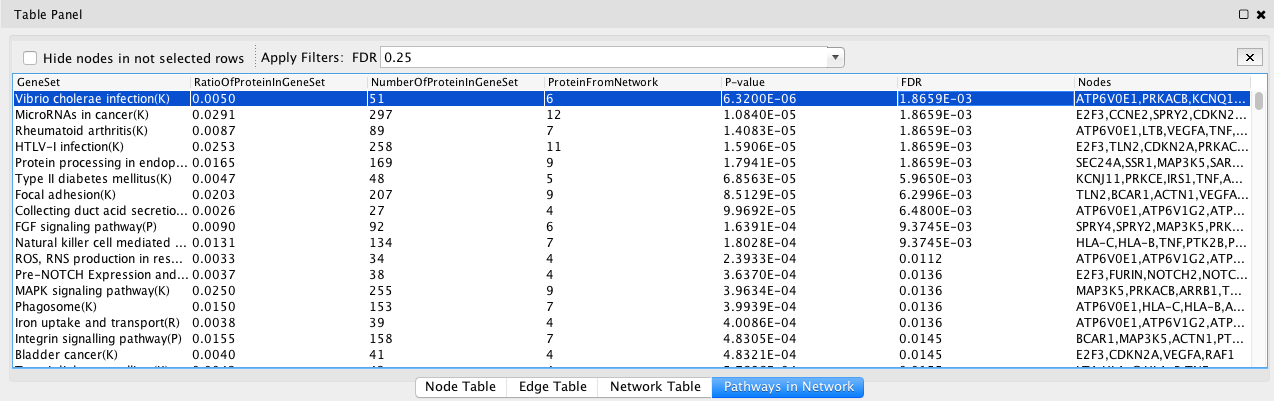1274x401 pixels.
Task: Switch to the Node Table tab
Action: point(460,386)
